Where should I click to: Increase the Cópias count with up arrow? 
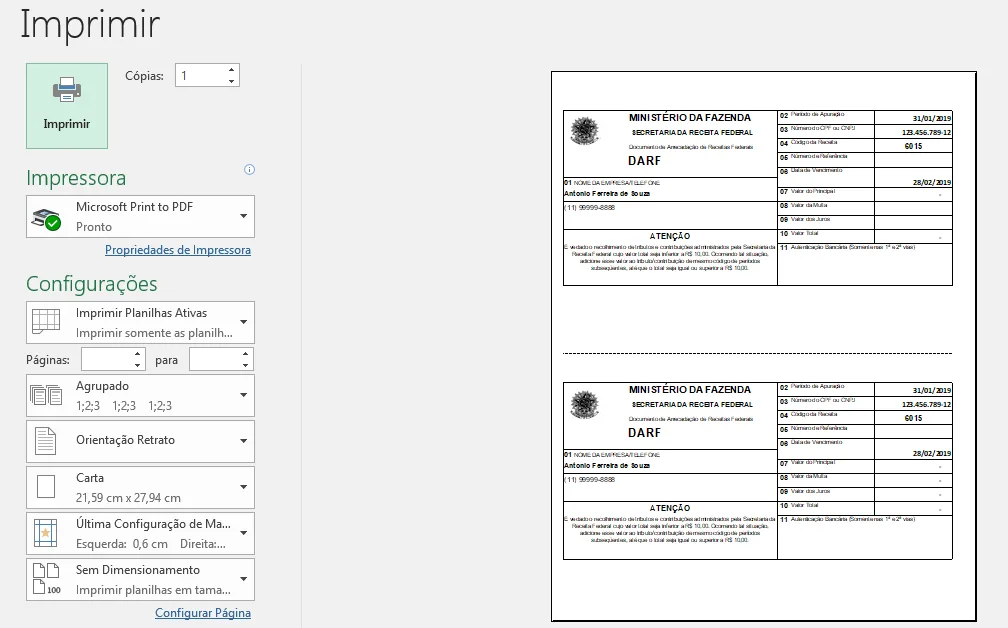[x=232, y=70]
